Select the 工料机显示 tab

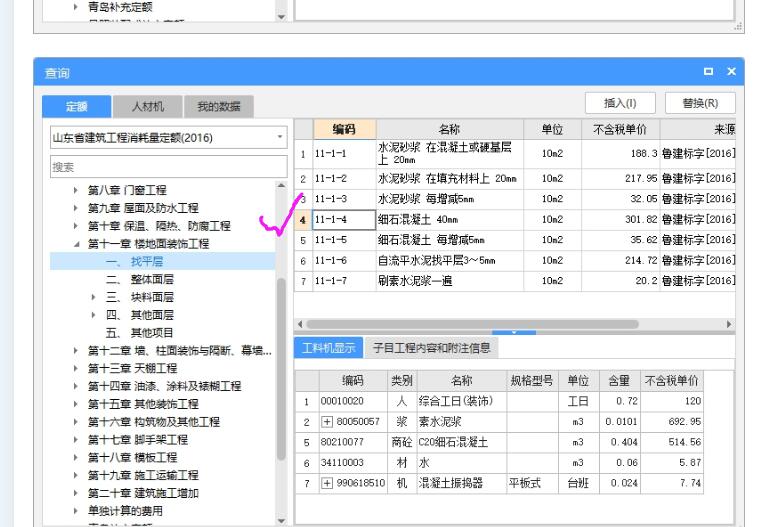[x=329, y=348]
